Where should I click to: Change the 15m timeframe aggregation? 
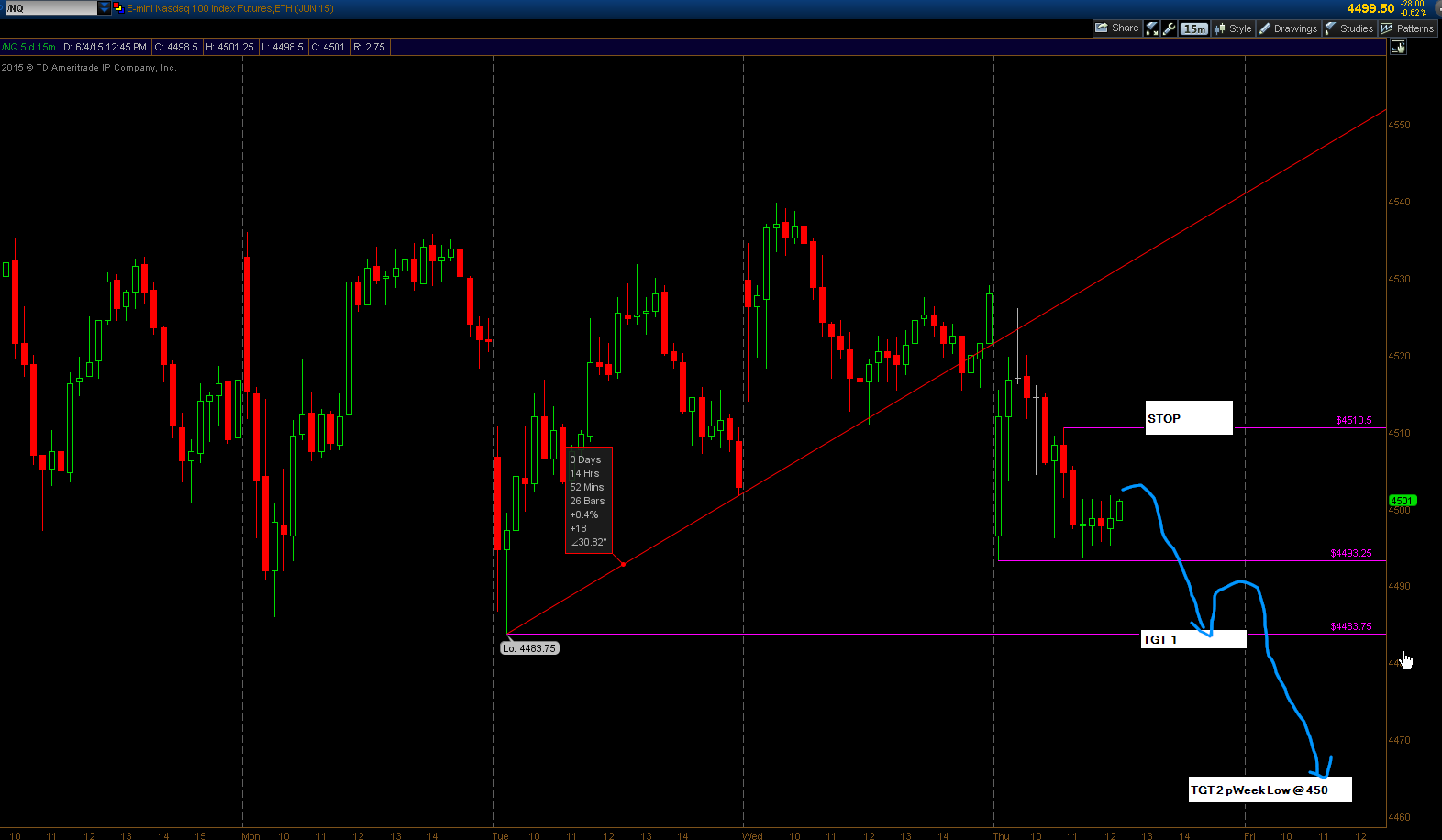[x=1194, y=28]
